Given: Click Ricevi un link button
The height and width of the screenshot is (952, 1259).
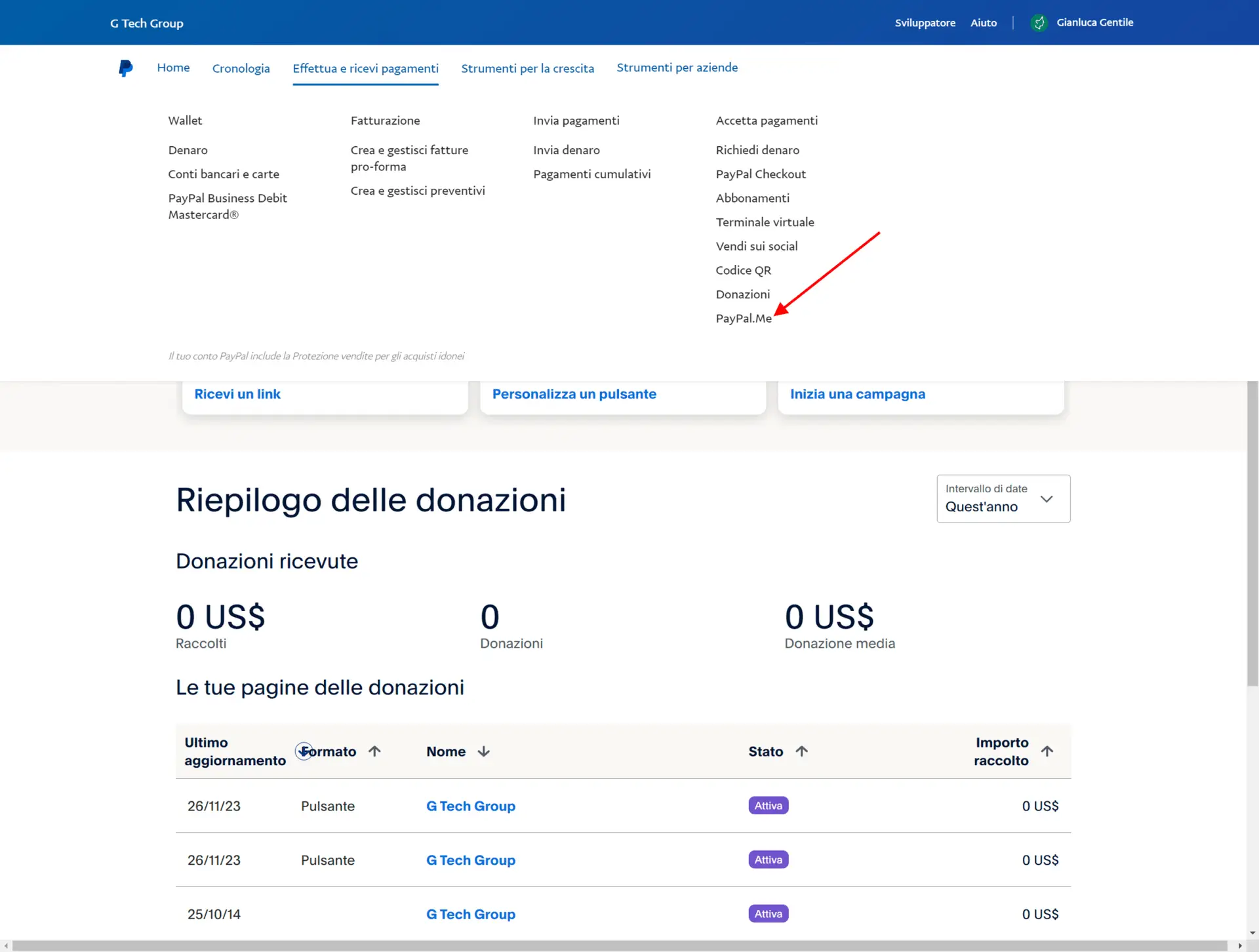Looking at the screenshot, I should pyautogui.click(x=237, y=393).
